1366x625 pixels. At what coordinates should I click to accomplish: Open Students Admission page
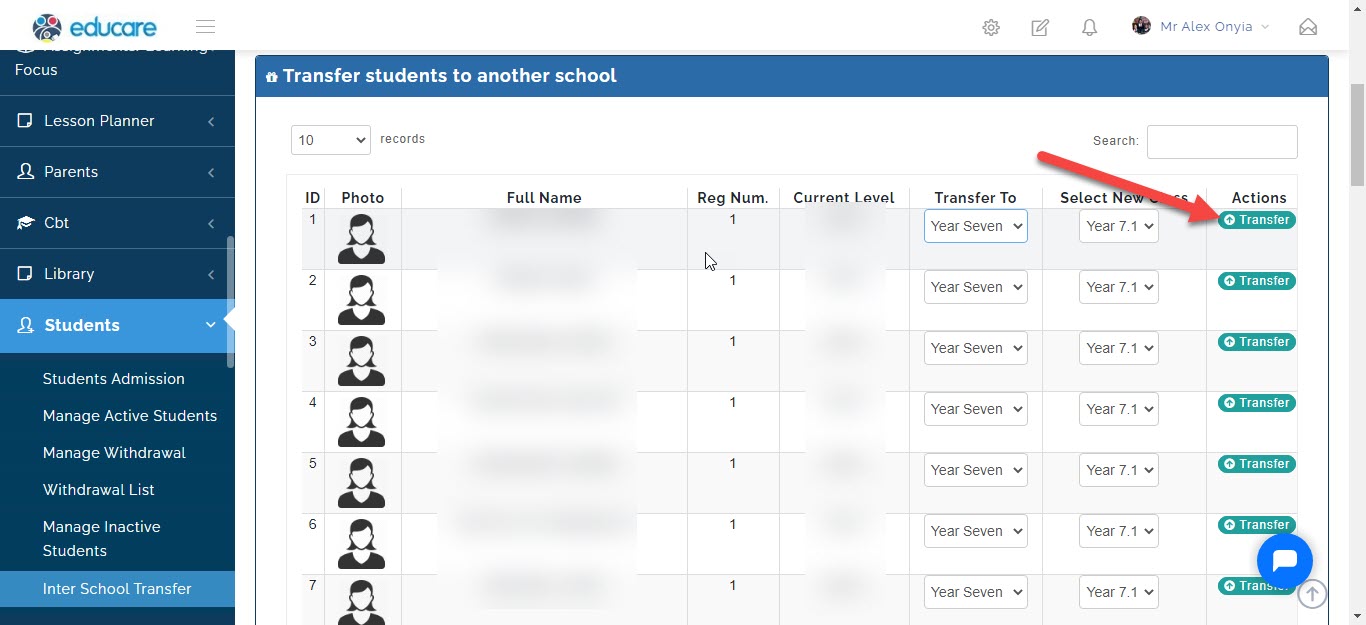coord(114,379)
